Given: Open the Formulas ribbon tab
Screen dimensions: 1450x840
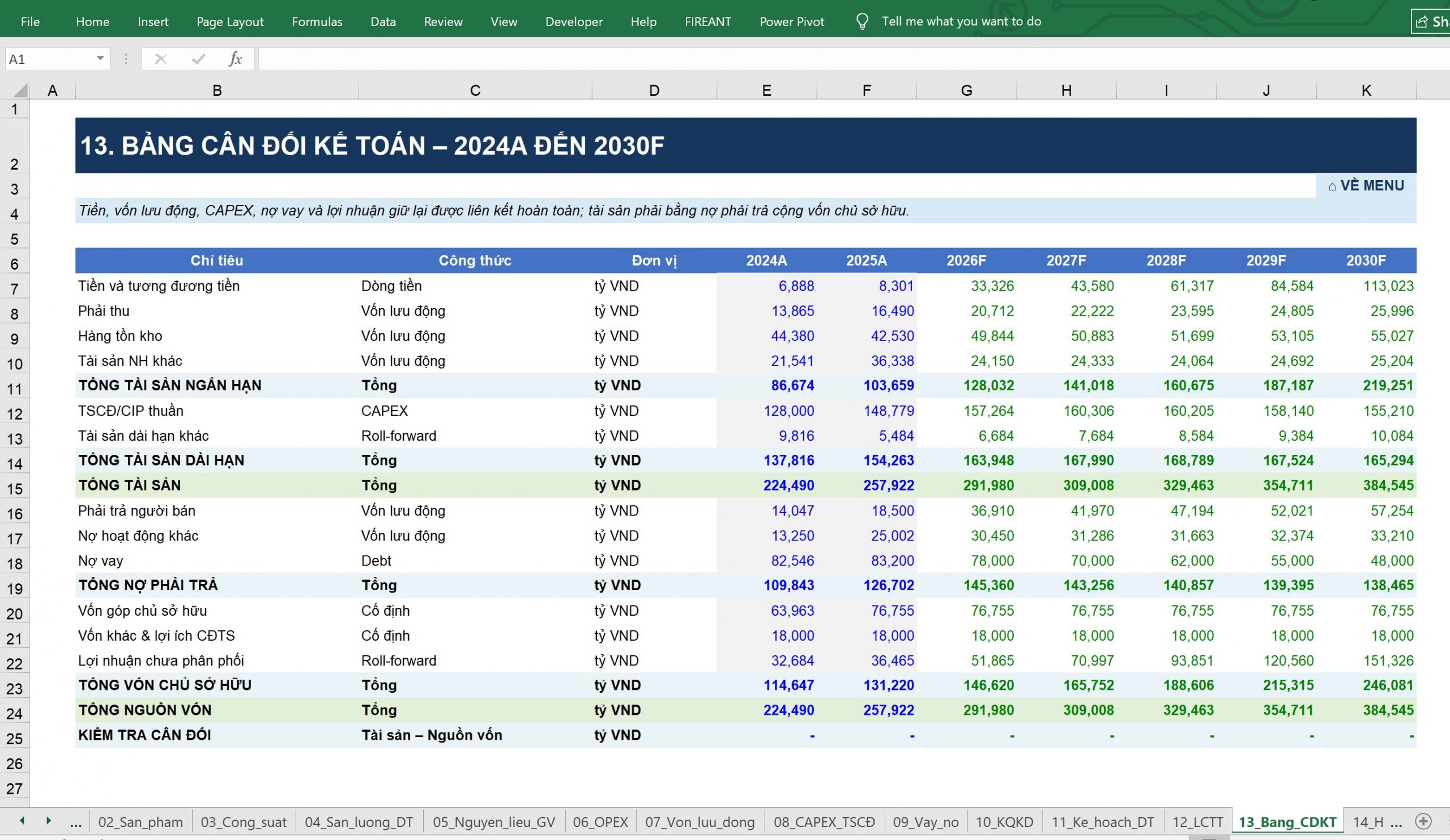Looking at the screenshot, I should pyautogui.click(x=317, y=22).
